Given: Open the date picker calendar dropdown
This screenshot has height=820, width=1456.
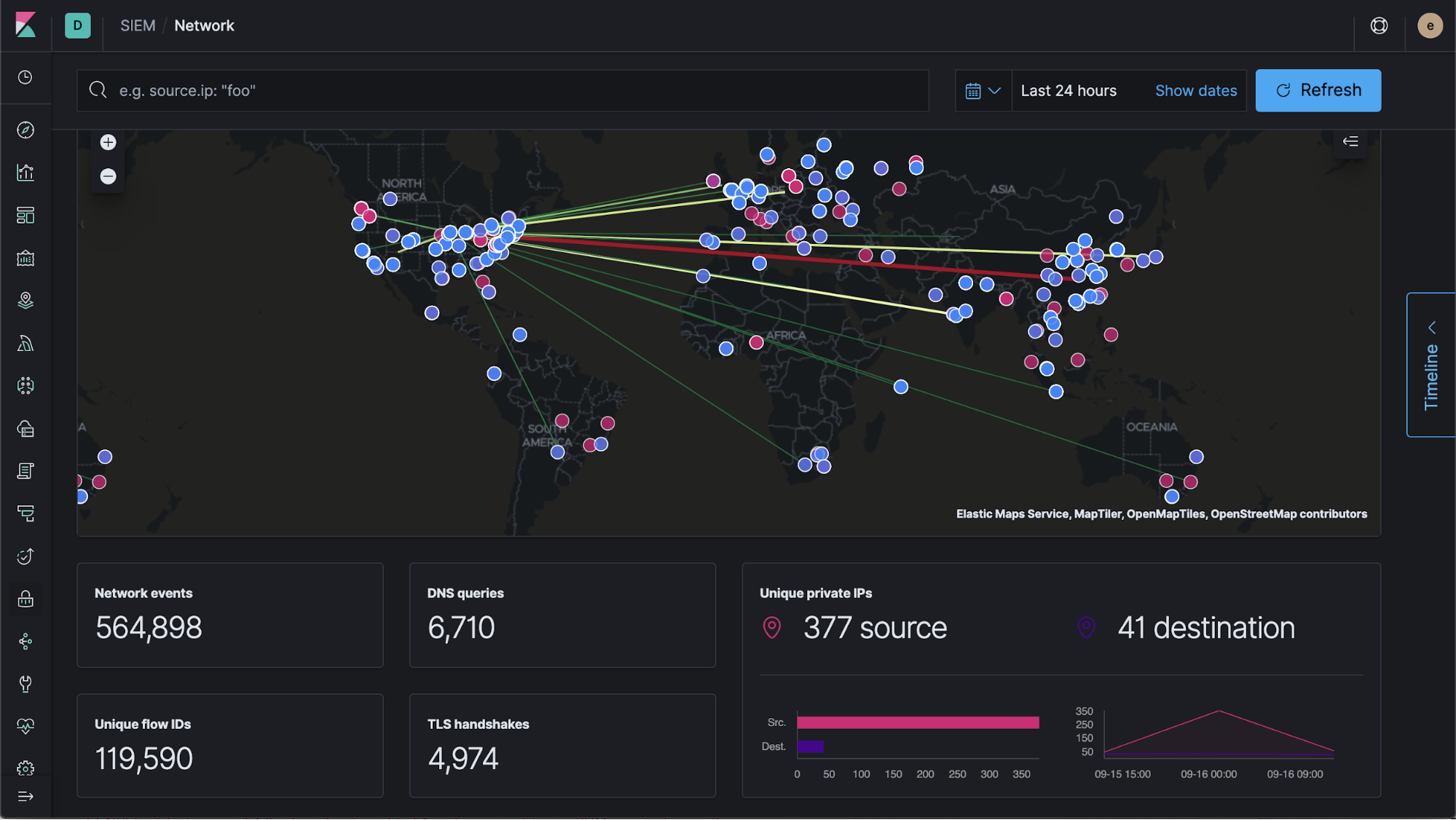Looking at the screenshot, I should tap(983, 90).
